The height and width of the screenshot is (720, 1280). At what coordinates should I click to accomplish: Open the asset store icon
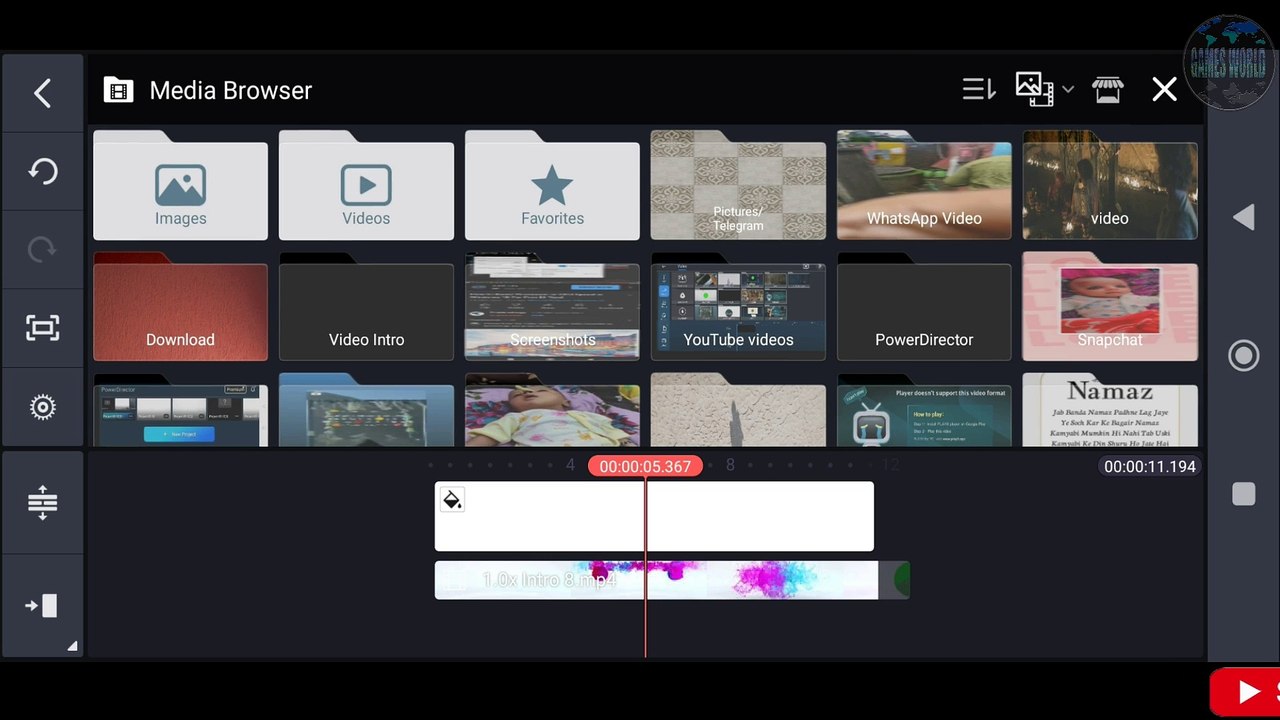(1107, 90)
